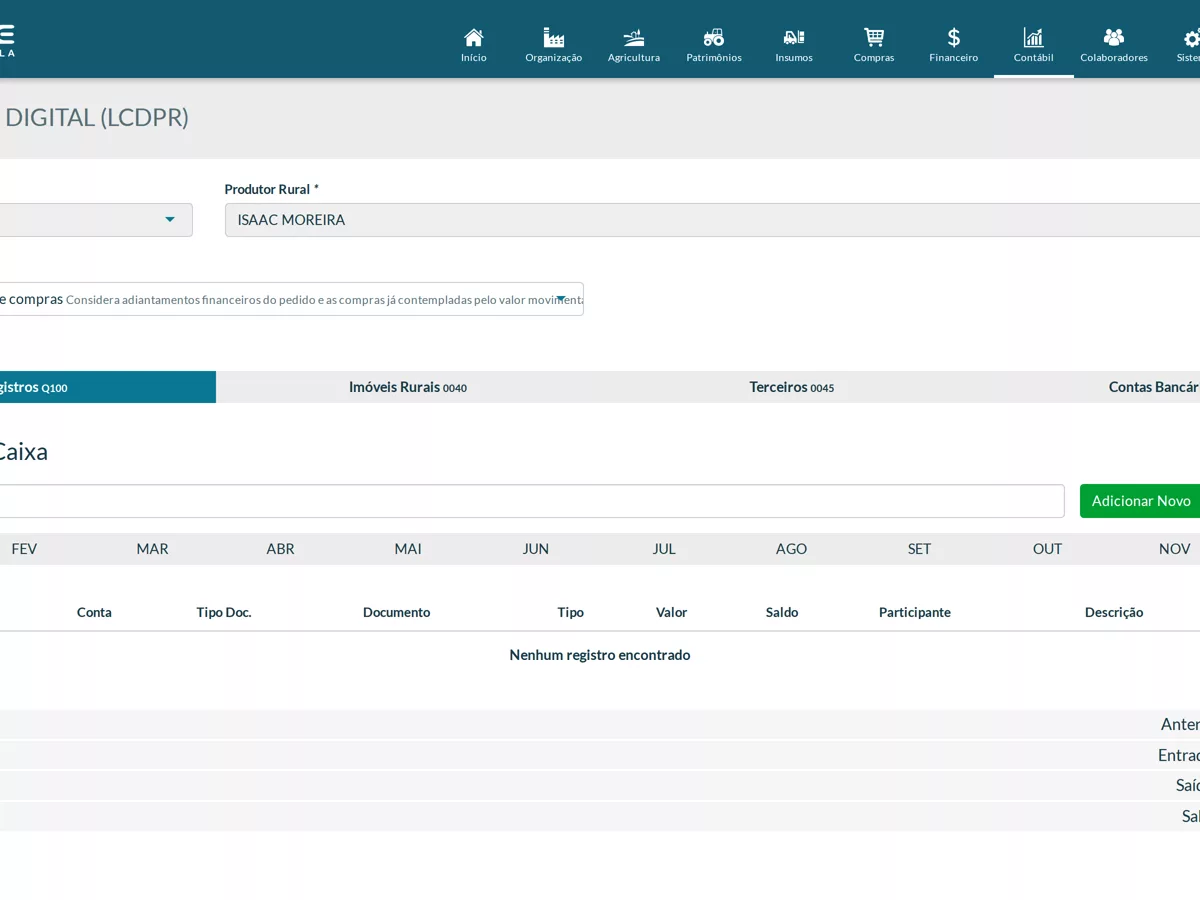This screenshot has width=1200, height=900.
Task: Click the Nenhum registro encontrado message
Action: (600, 655)
